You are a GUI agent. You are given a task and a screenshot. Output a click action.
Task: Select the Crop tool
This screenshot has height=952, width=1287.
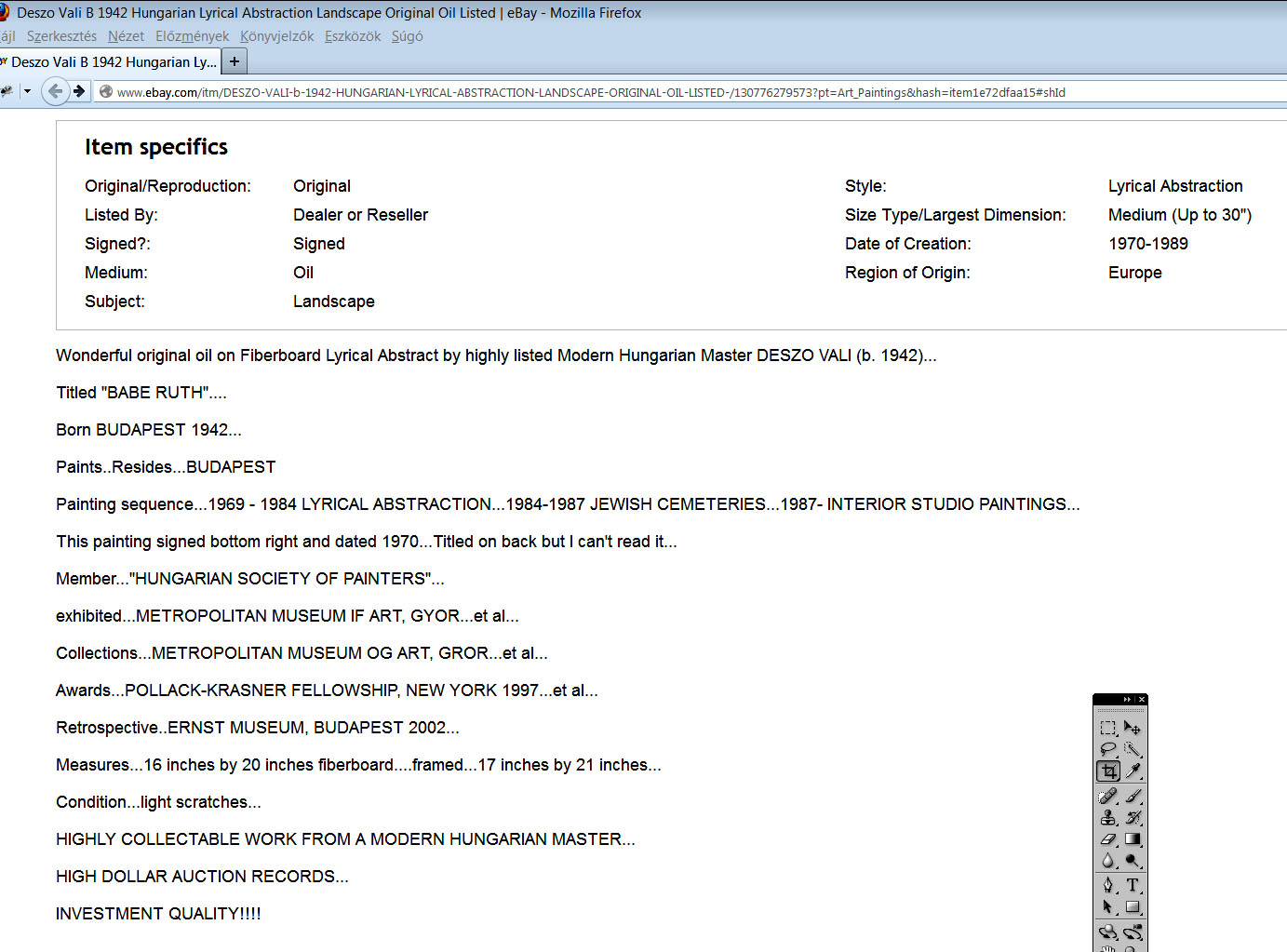1107,771
